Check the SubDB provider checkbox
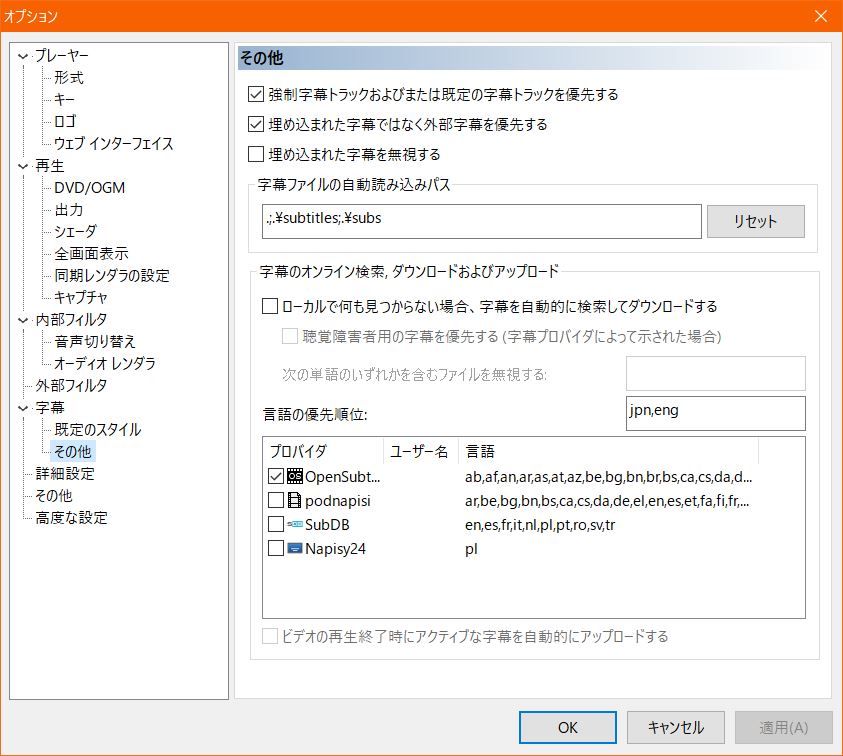The width and height of the screenshot is (843, 756). 276,524
